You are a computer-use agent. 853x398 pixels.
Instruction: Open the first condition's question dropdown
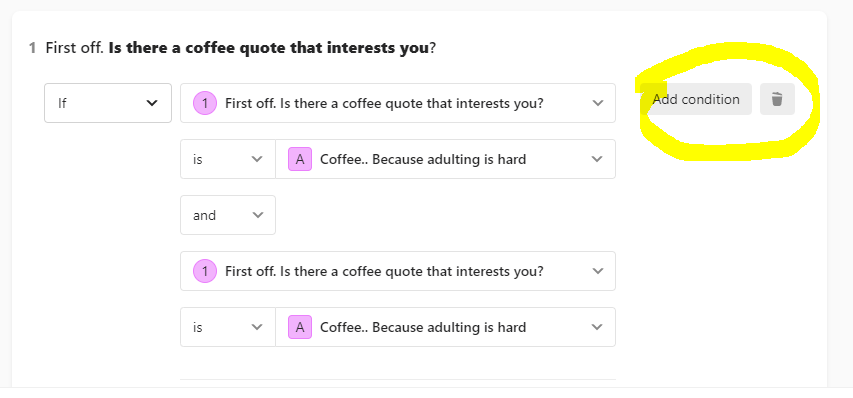point(398,103)
